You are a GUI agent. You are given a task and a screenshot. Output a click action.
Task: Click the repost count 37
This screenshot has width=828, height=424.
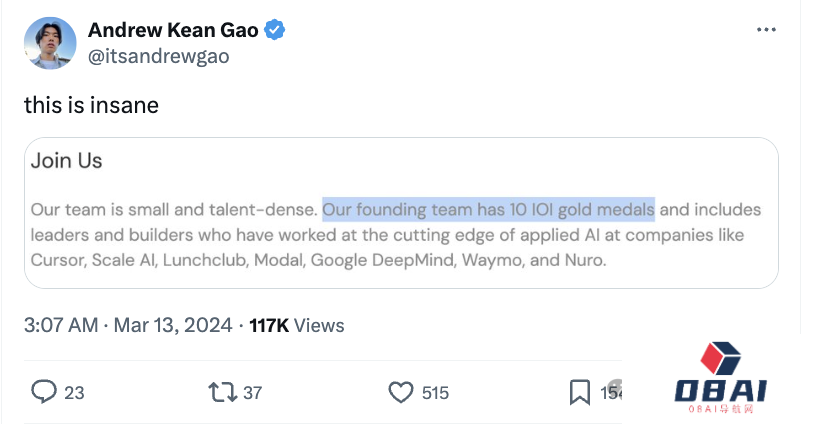(x=253, y=393)
